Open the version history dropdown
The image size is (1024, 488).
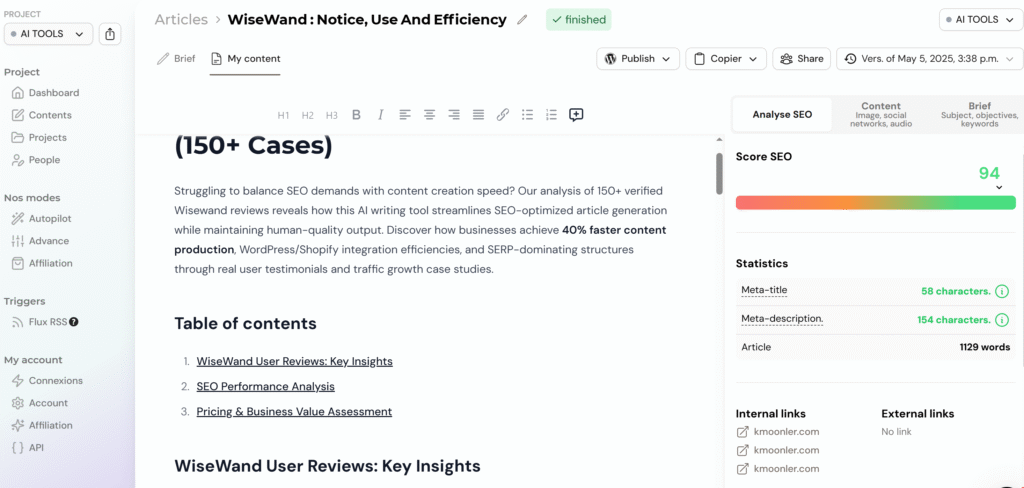click(x=929, y=59)
